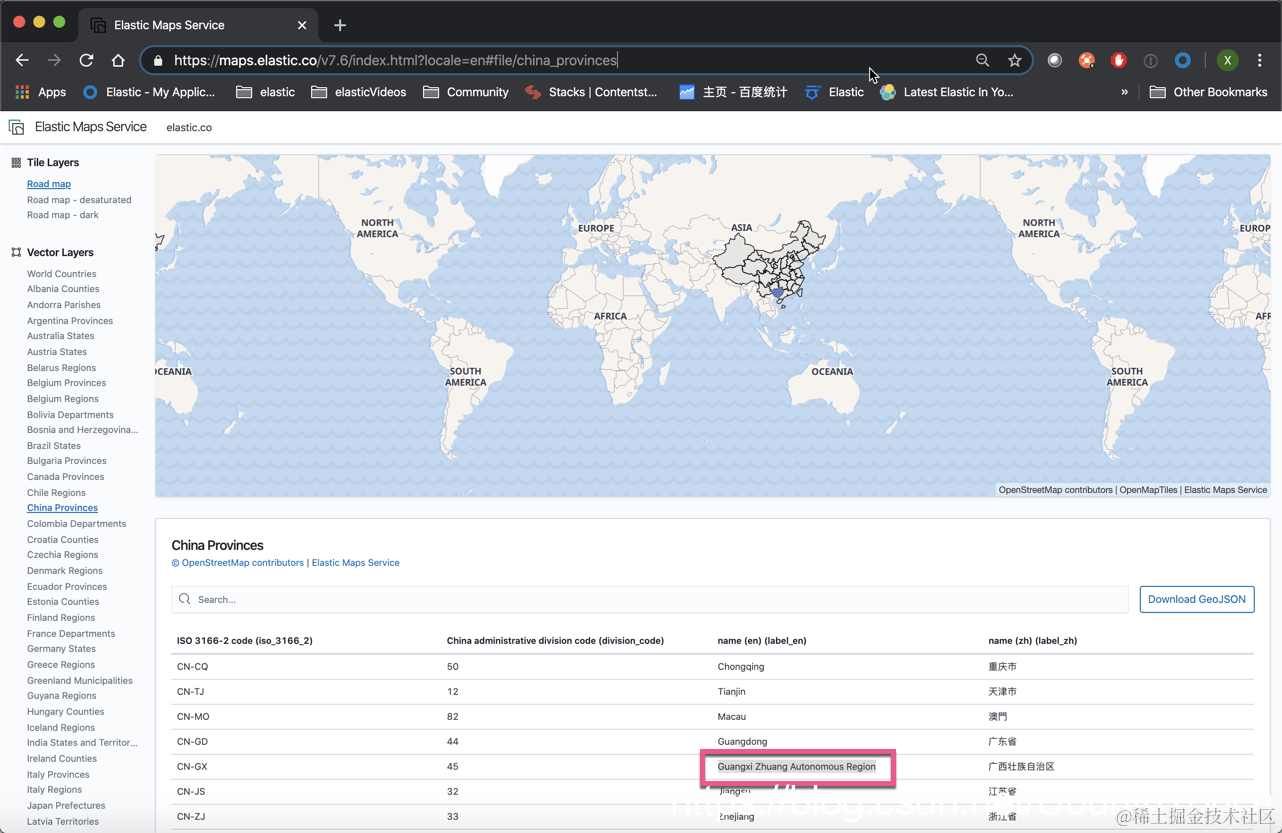The height and width of the screenshot is (833, 1282).
Task: Select the 广东省 table cell
Action: (1003, 742)
